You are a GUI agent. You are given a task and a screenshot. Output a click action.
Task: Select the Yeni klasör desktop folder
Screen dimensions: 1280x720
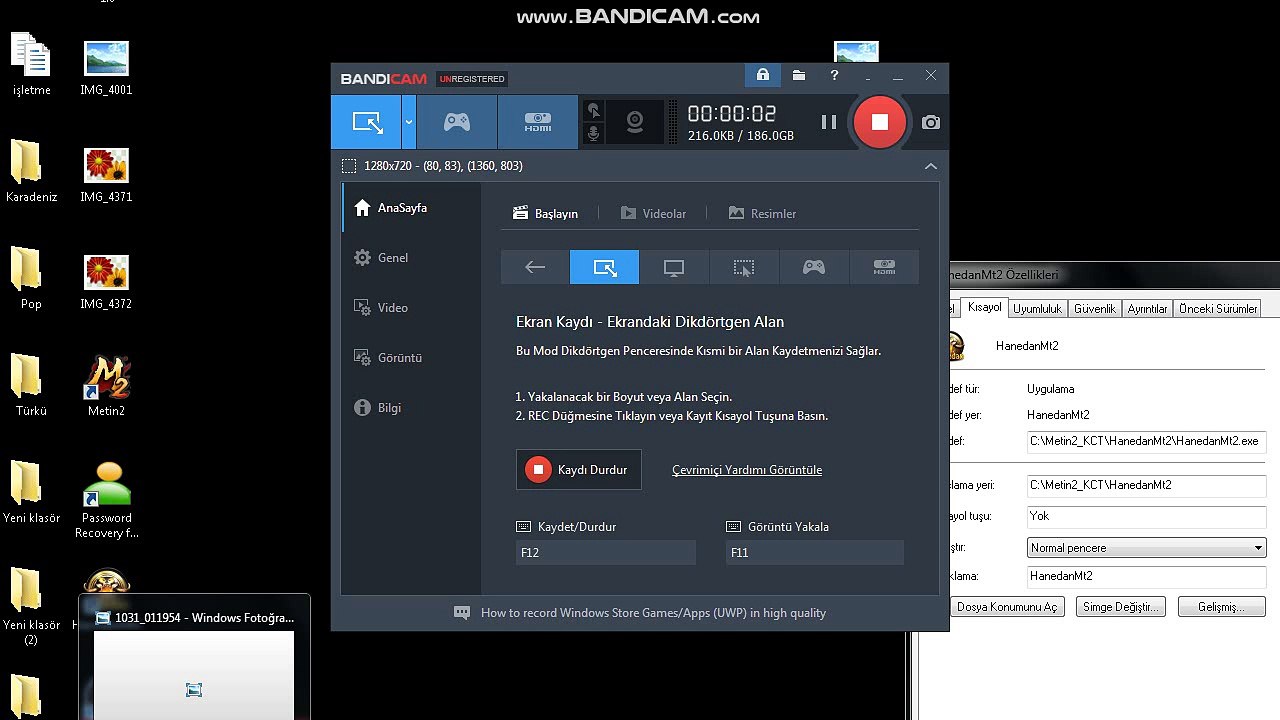[31, 492]
